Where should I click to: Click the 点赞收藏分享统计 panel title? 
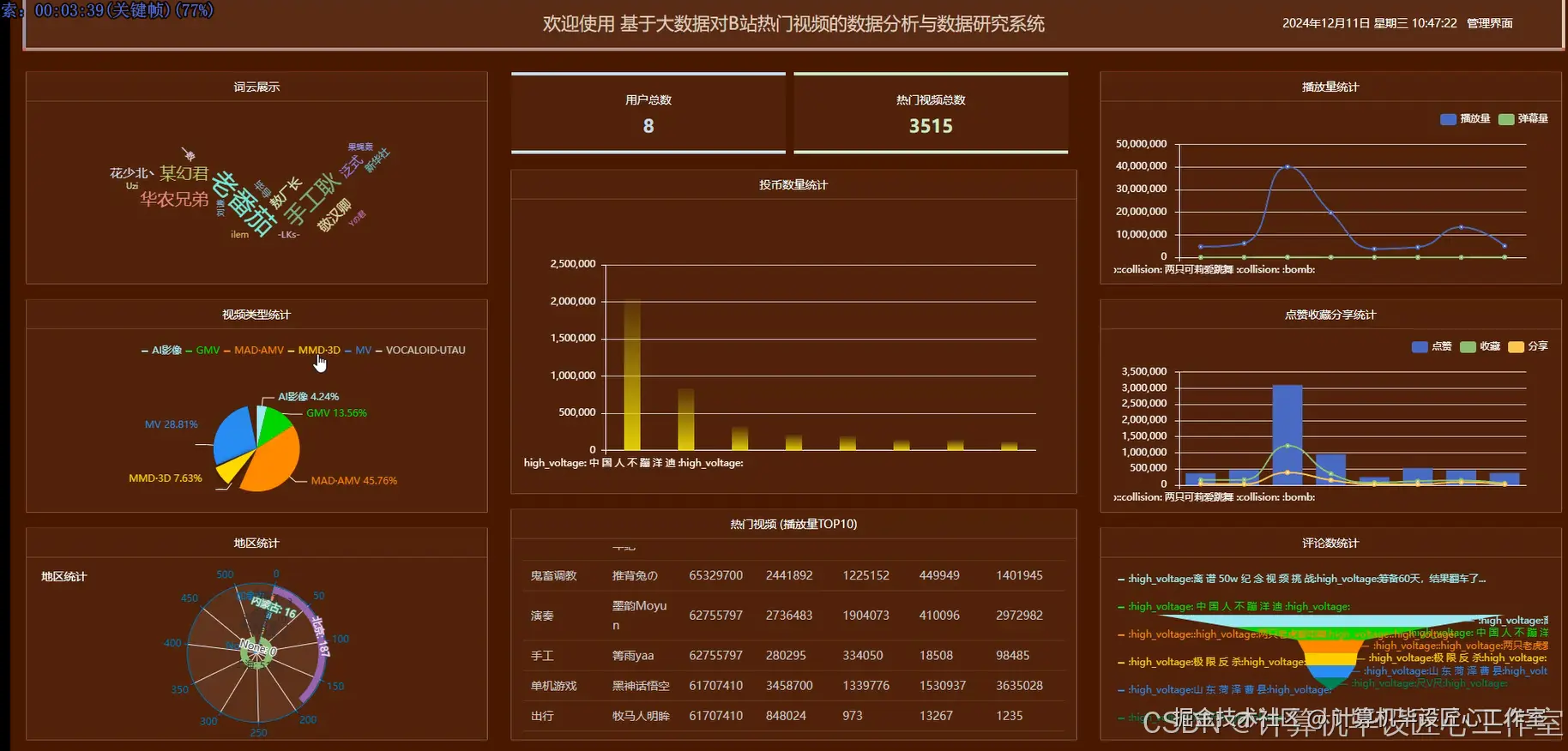(1330, 315)
